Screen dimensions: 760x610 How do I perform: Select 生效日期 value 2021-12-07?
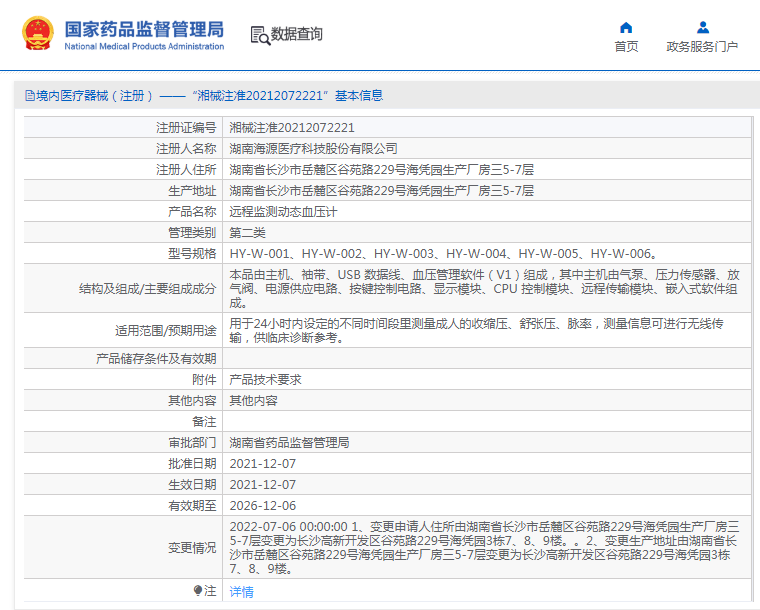[x=263, y=485]
